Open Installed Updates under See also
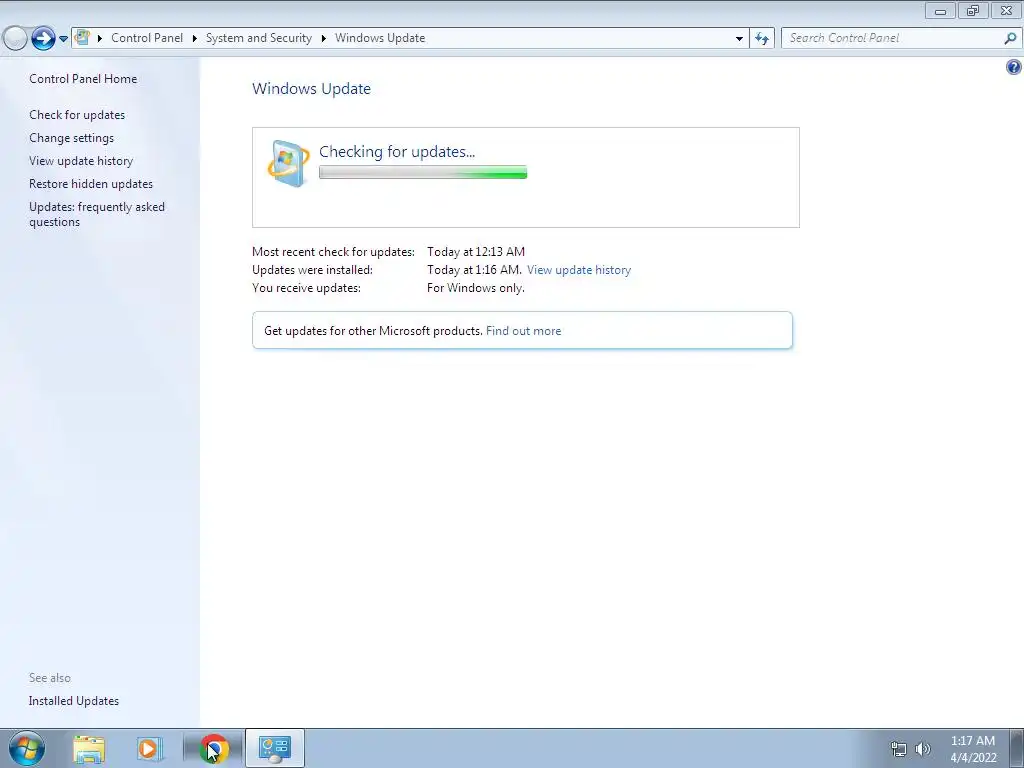The image size is (1024, 768). point(74,701)
